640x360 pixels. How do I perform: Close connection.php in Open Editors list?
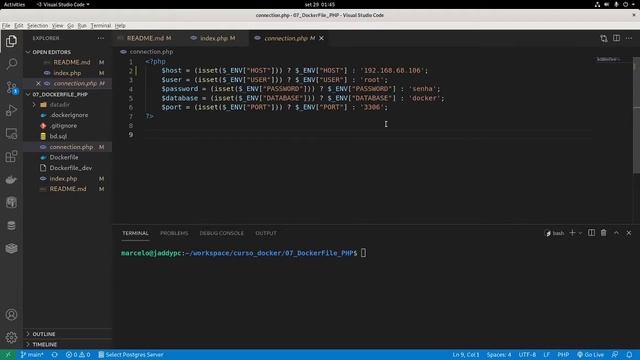[38, 83]
